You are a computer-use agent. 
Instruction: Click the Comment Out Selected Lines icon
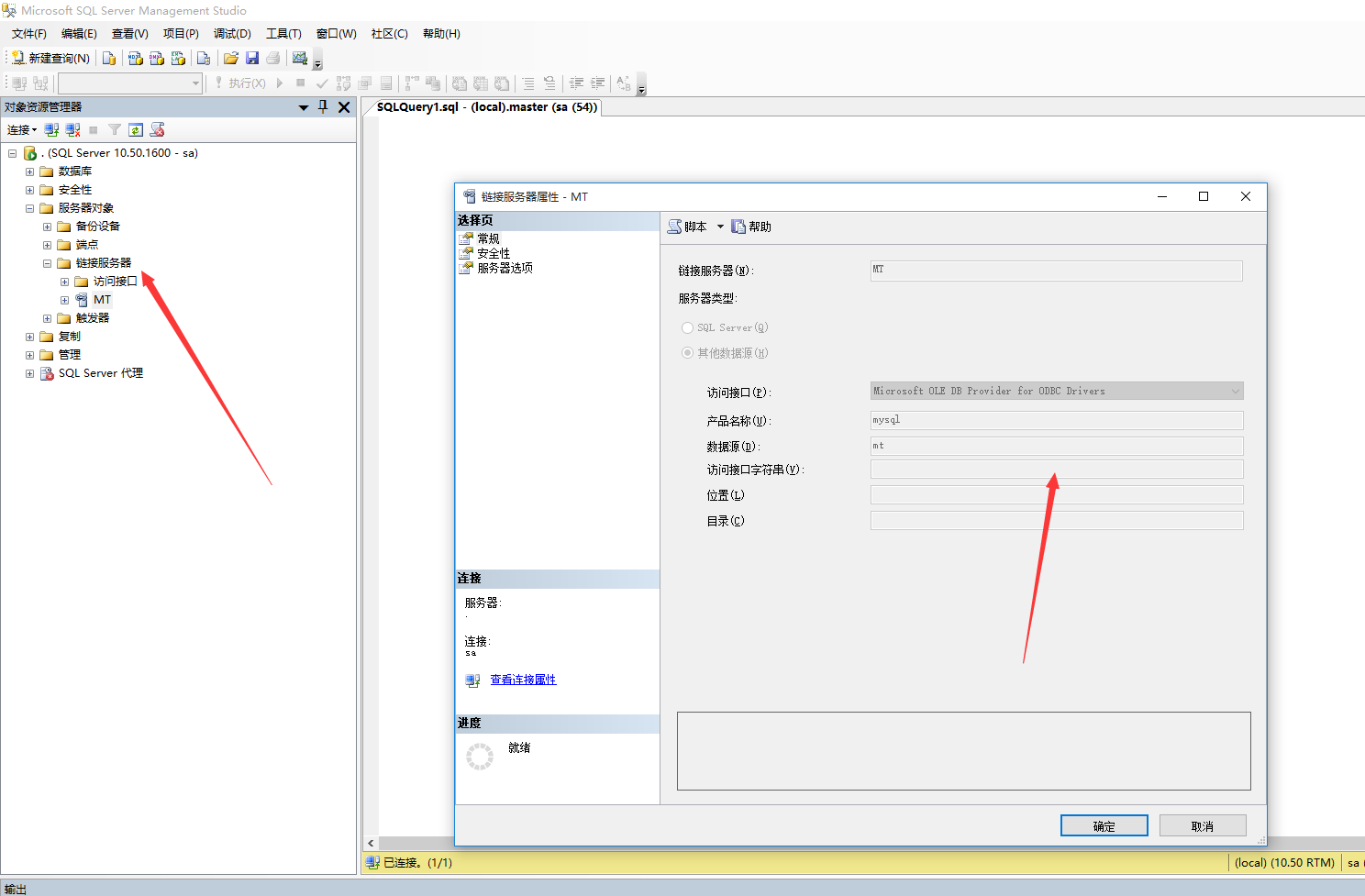pos(528,83)
